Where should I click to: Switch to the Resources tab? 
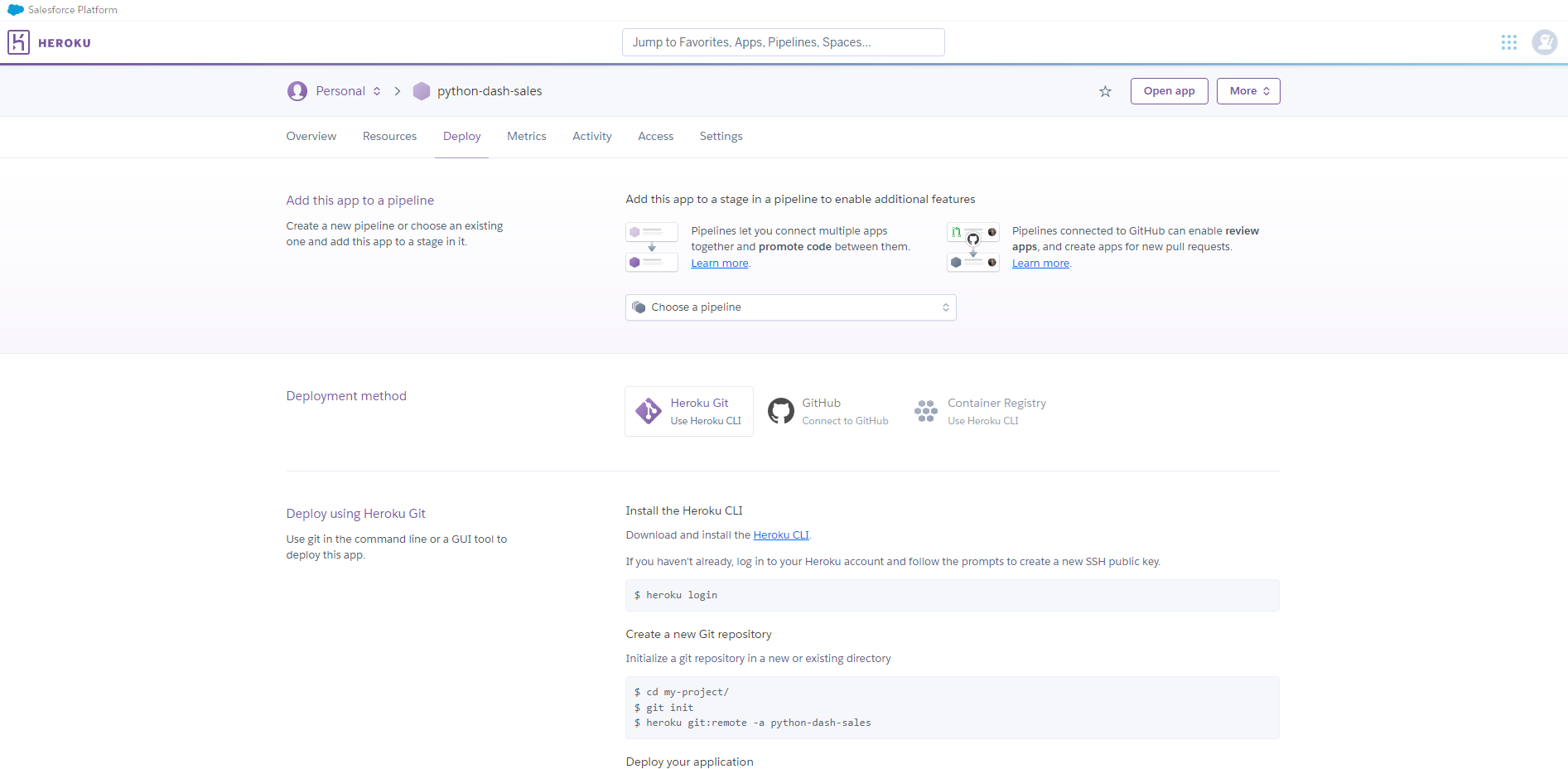[x=389, y=137]
